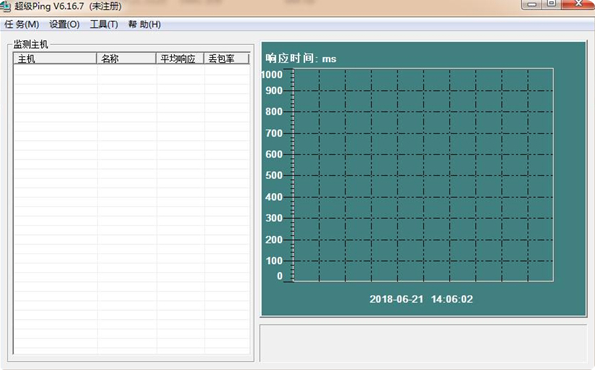The height and width of the screenshot is (370, 595).
Task: Sort by the 平均响应 column header
Action: pos(180,58)
